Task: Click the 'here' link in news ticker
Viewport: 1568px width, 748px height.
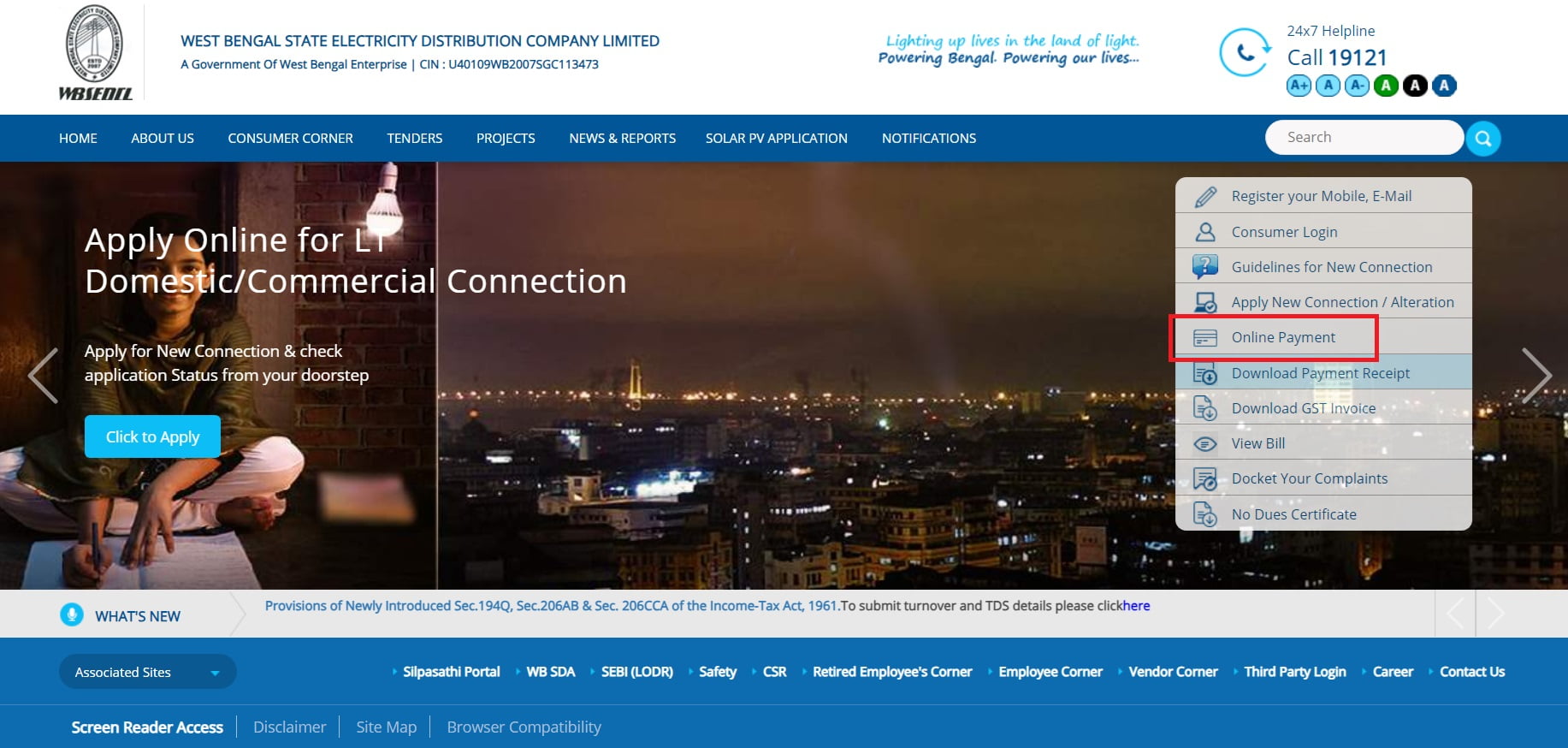Action: 1136,606
